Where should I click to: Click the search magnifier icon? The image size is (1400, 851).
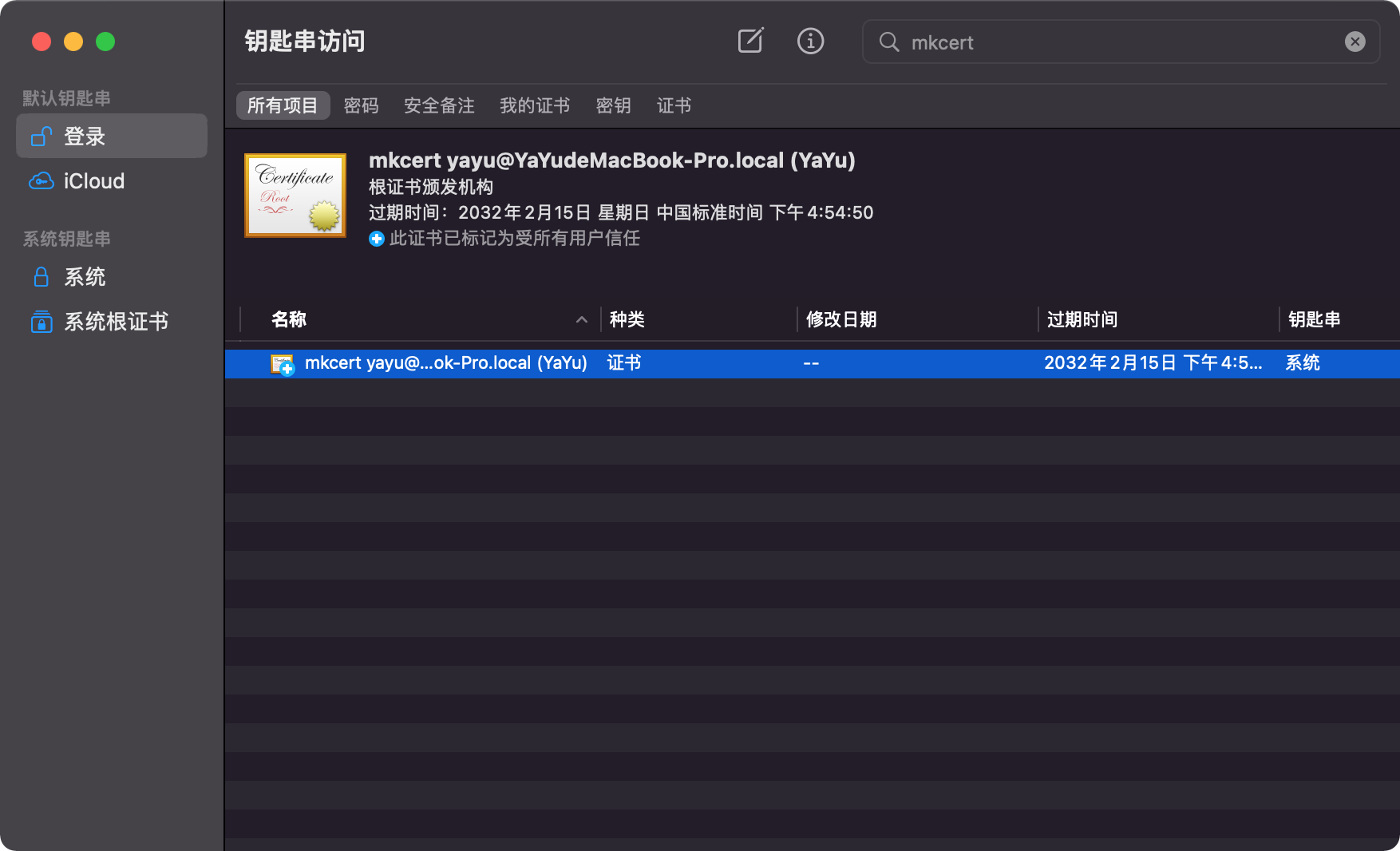point(889,42)
